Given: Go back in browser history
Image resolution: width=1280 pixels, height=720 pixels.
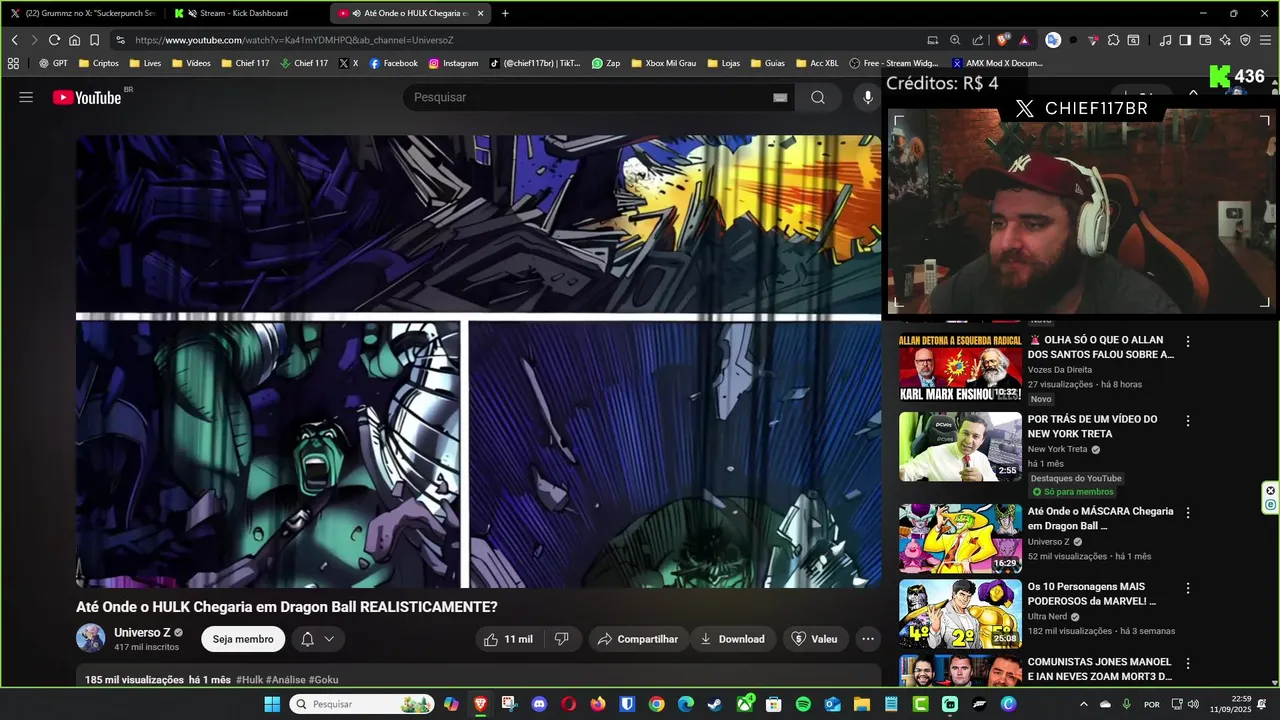Looking at the screenshot, I should click(14, 40).
